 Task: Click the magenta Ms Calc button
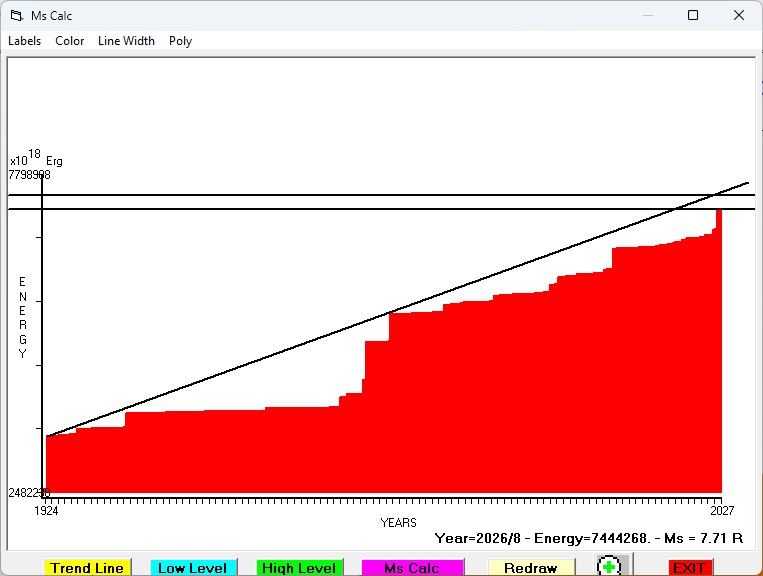tap(412, 568)
